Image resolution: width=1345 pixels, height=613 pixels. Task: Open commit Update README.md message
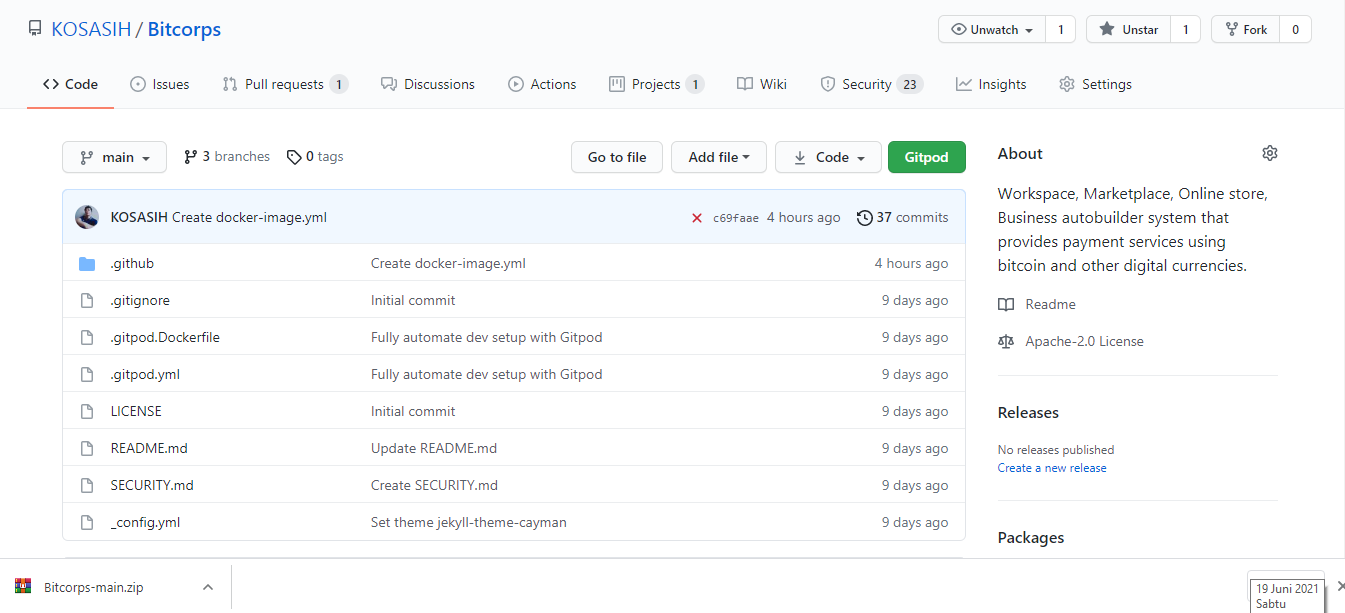pyautogui.click(x=434, y=448)
